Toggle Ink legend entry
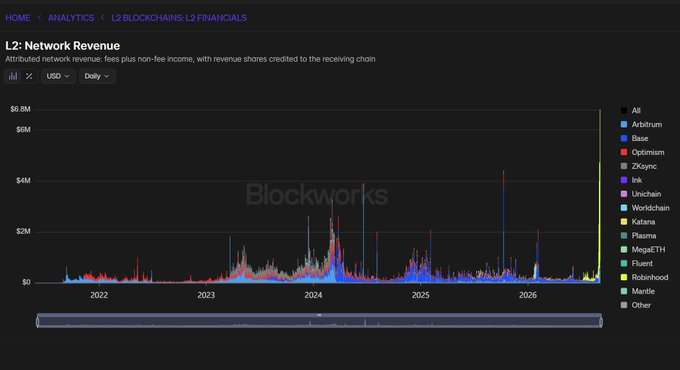Screen dimensions: 680x370 (631, 180)
